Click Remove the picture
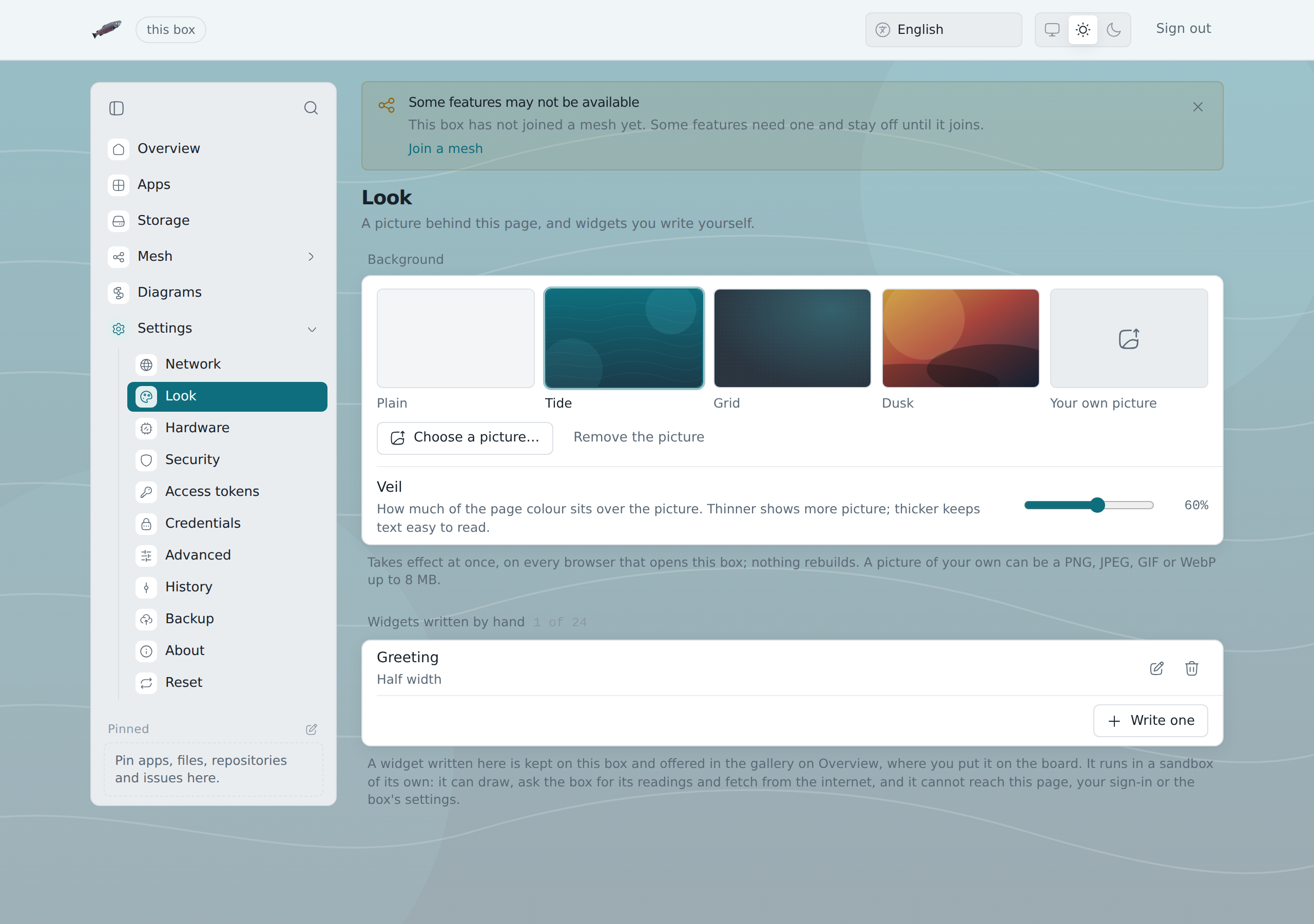Viewport: 1314px width, 924px height. click(639, 437)
